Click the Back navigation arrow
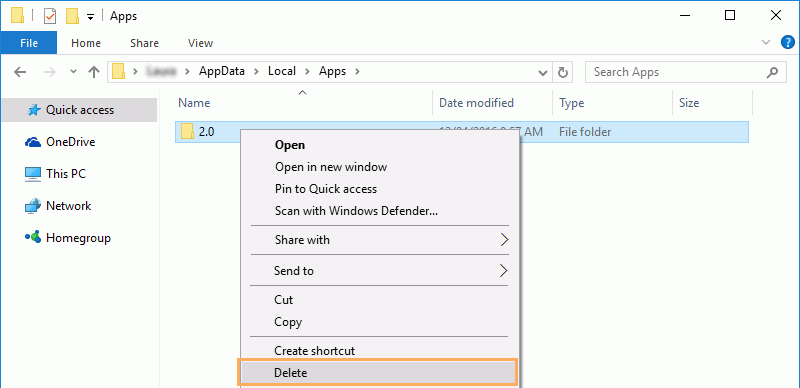The width and height of the screenshot is (800, 388). click(x=20, y=72)
